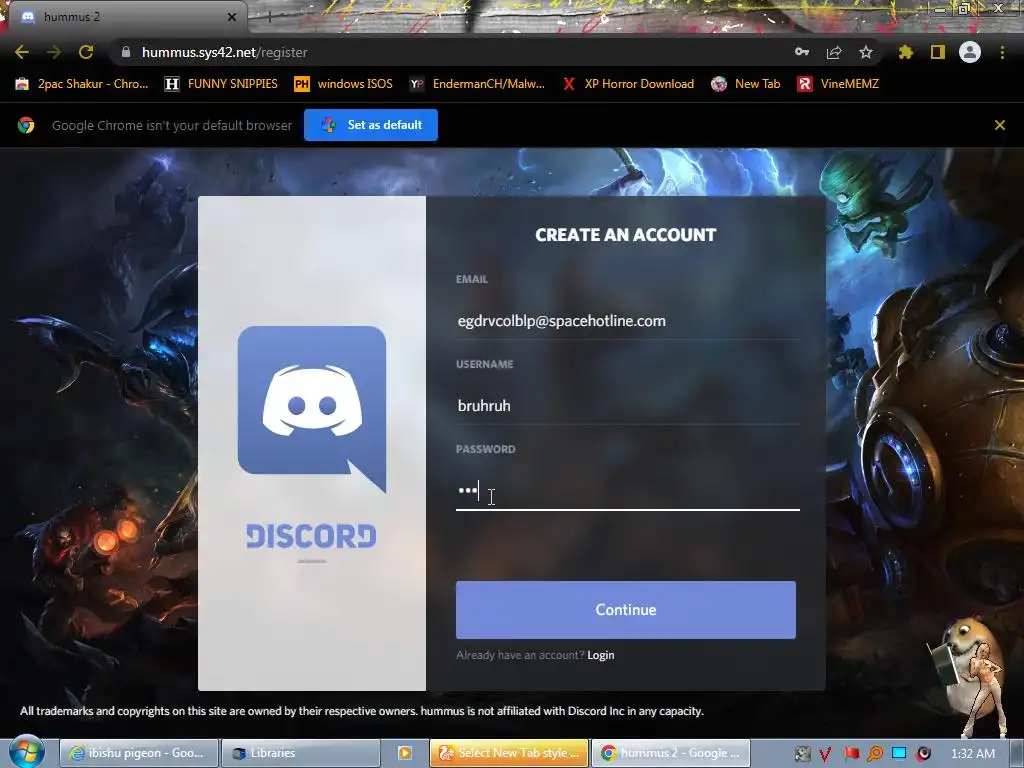
Task: Open the Windows Start orb
Action: tap(27, 752)
